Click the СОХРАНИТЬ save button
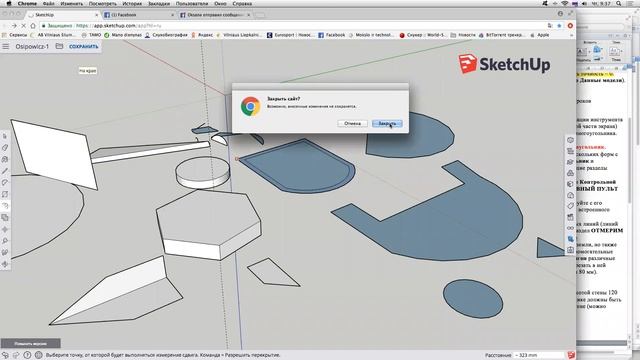The image size is (640, 360). click(x=84, y=47)
